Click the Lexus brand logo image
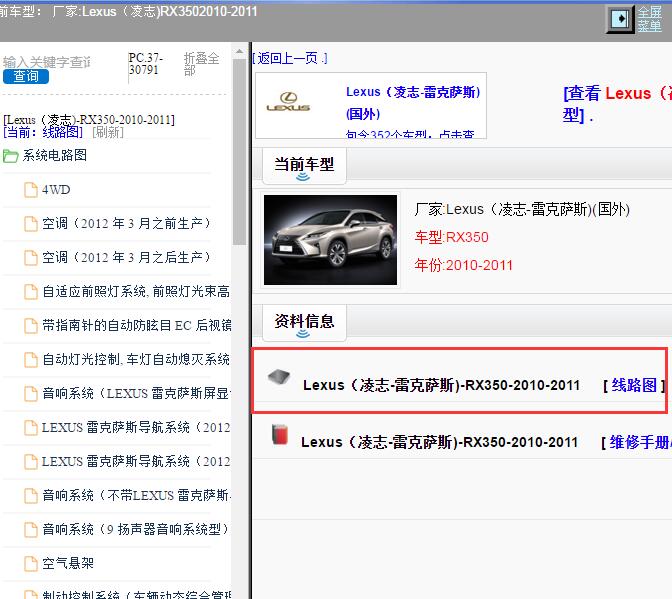This screenshot has width=672, height=599. [288, 102]
